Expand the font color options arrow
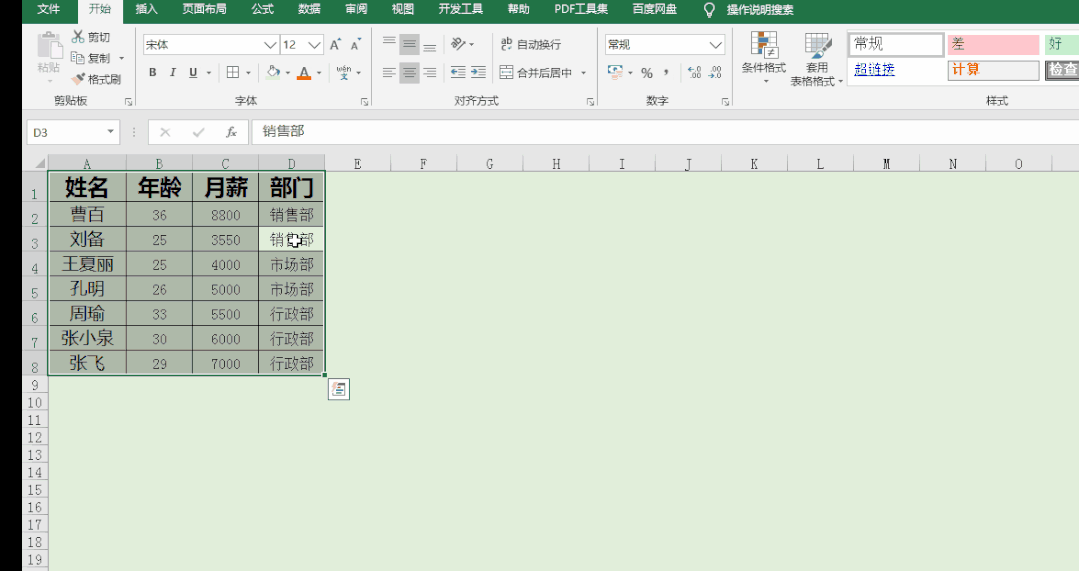 (319, 72)
